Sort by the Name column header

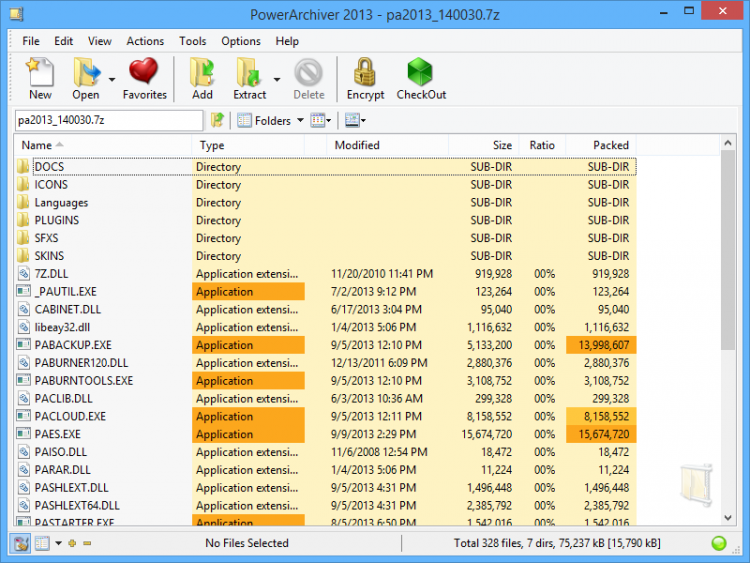tap(103, 145)
